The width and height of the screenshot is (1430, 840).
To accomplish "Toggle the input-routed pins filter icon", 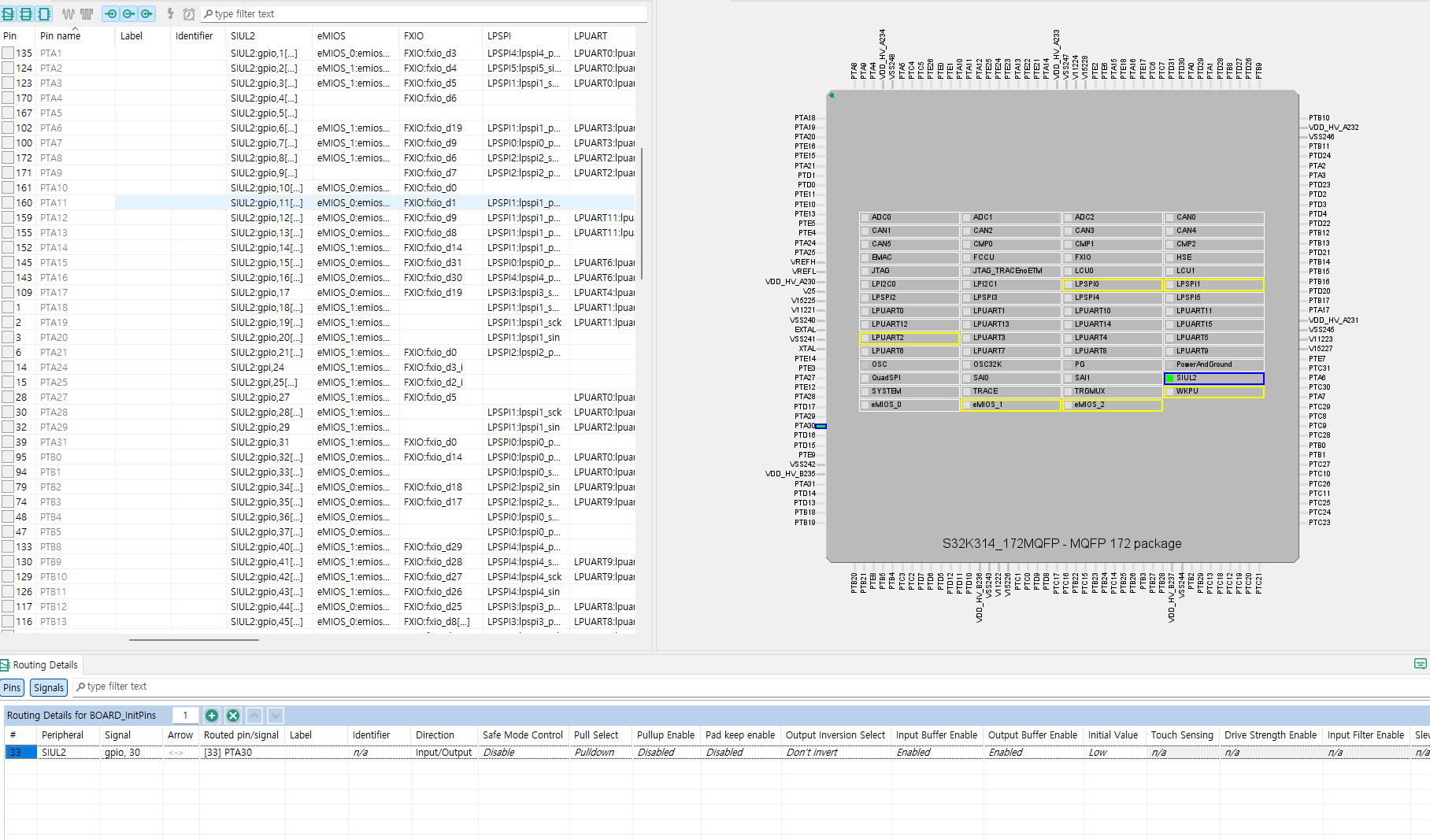I will coord(110,13).
